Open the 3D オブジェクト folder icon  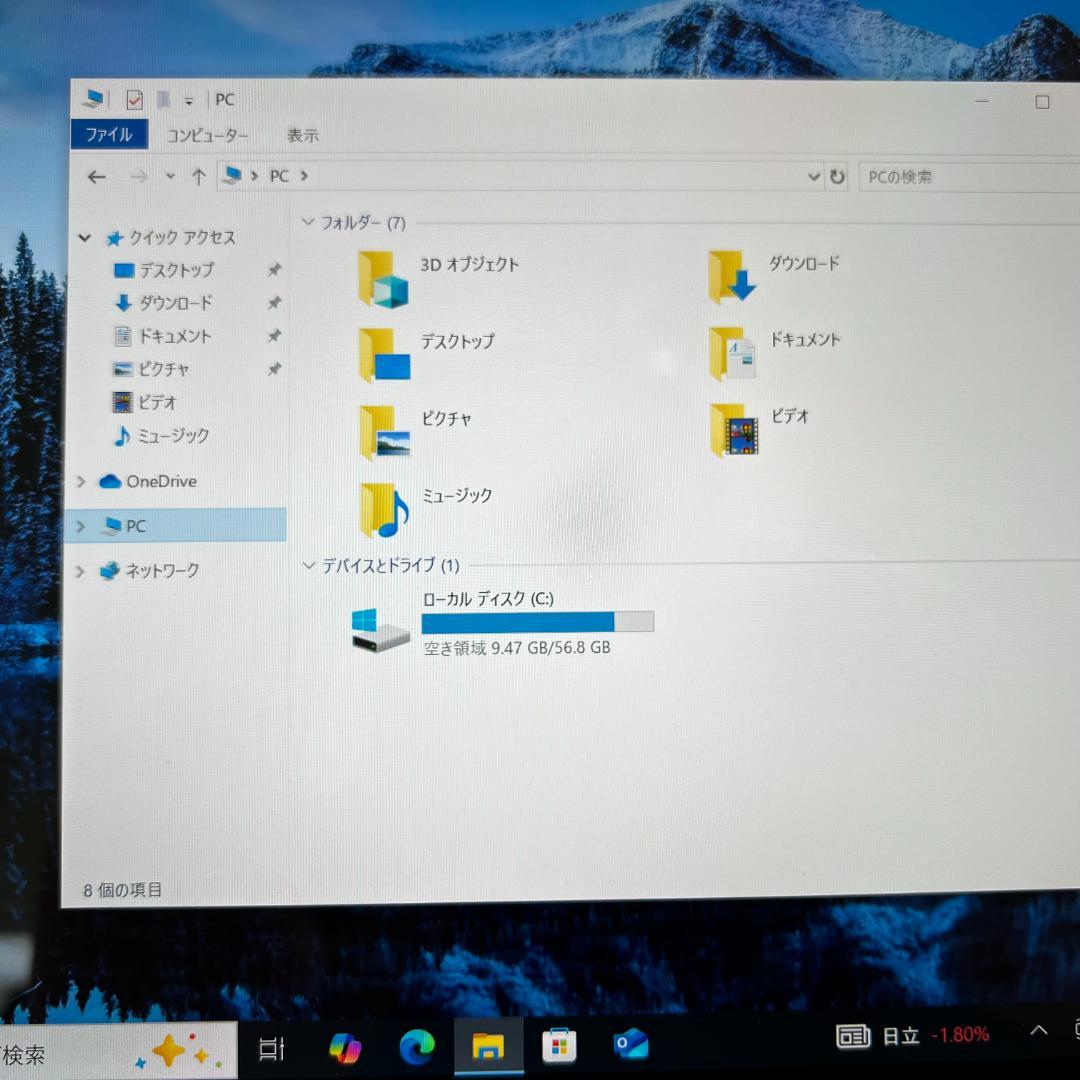coord(383,278)
